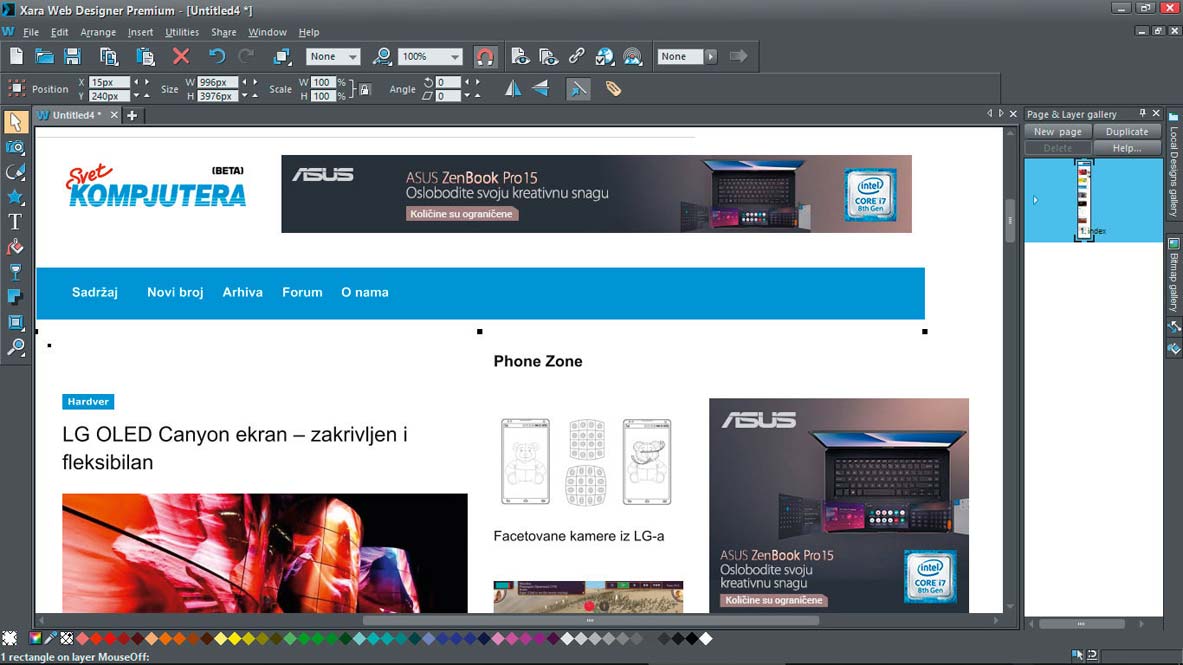Undo the last action
Viewport: 1183px width, 665px height.
(x=217, y=56)
